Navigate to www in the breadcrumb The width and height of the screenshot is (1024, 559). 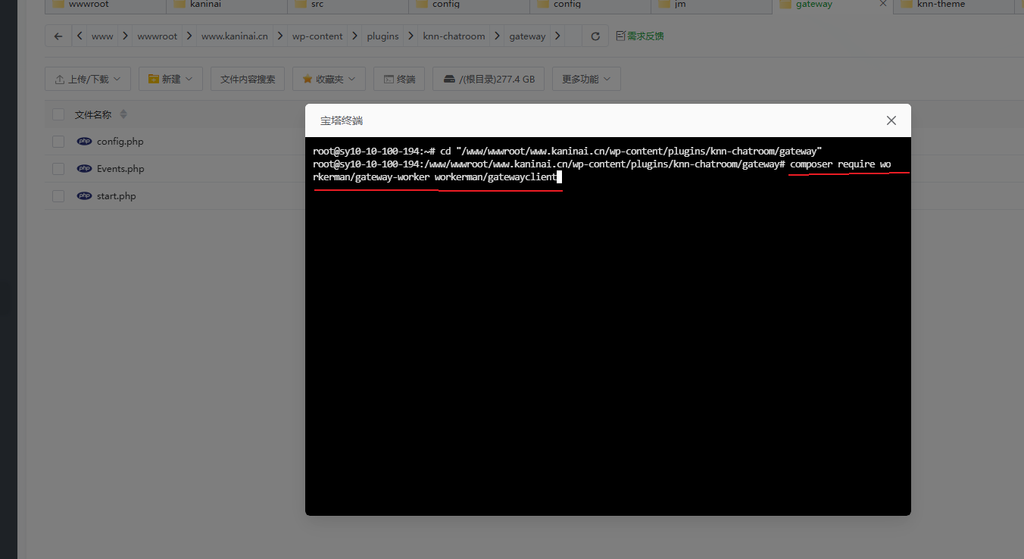click(102, 37)
